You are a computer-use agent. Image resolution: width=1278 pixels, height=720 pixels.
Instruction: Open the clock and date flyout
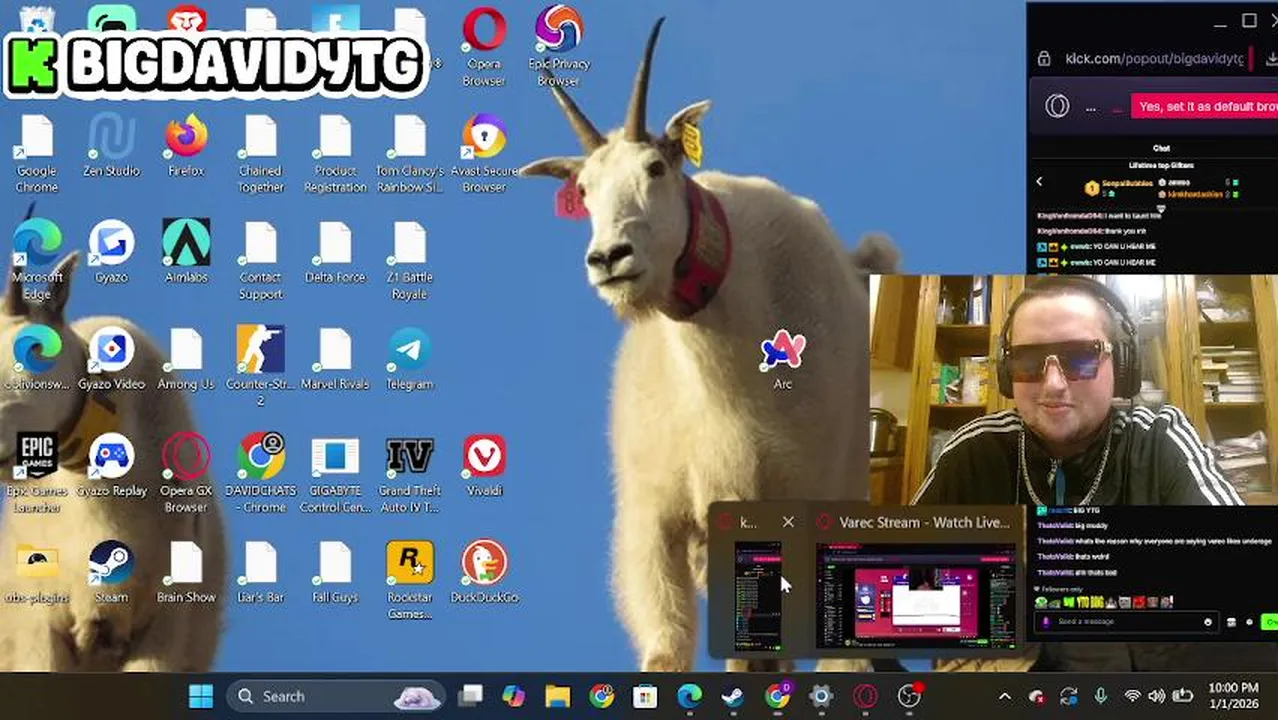point(1233,696)
